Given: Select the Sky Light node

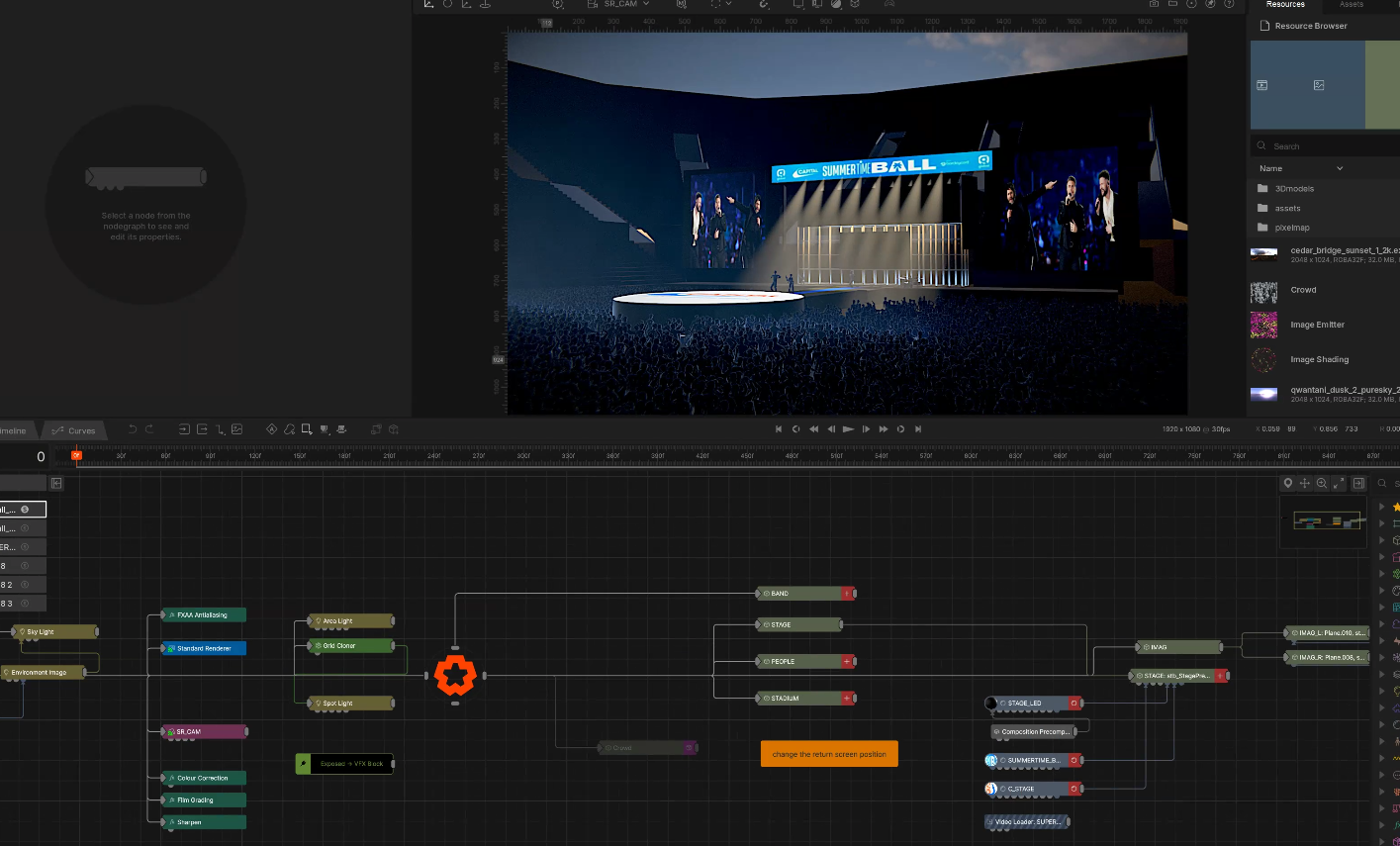Looking at the screenshot, I should tap(55, 631).
